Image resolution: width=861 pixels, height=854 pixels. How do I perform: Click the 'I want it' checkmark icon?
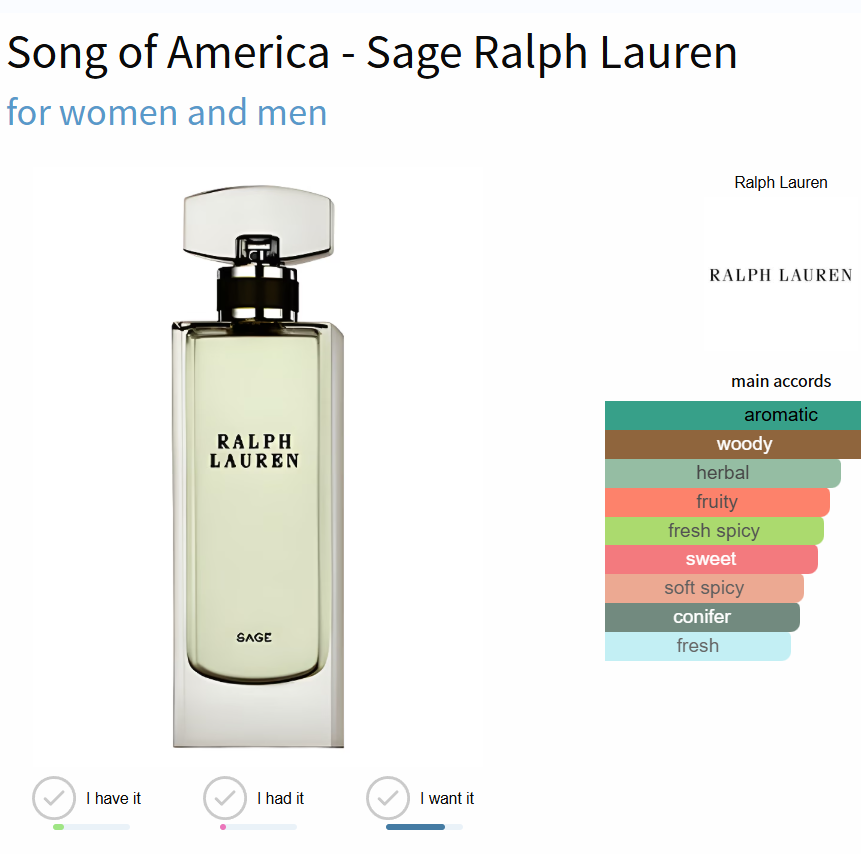tap(389, 798)
